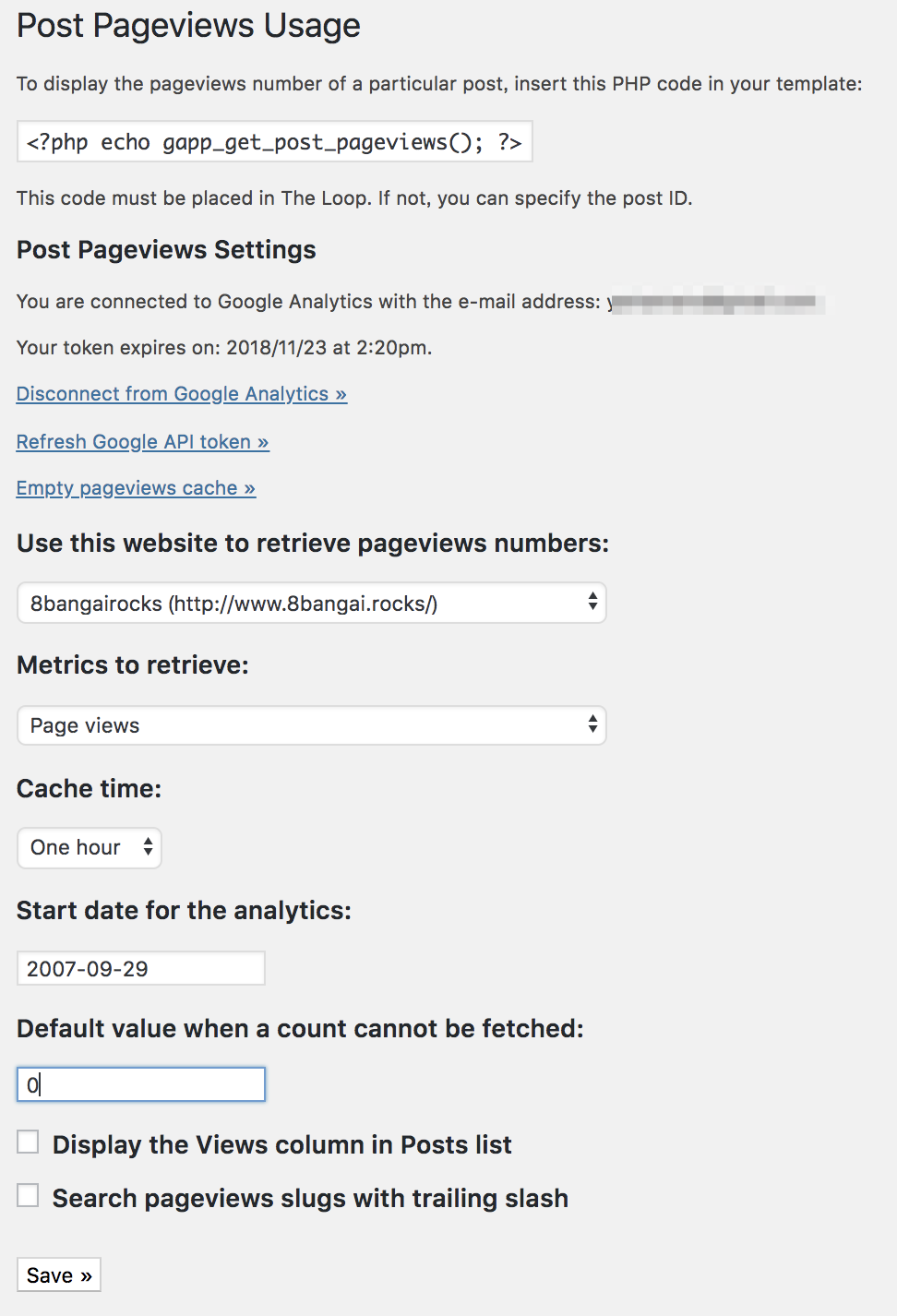The image size is (897, 1316).
Task: Click Disconnect from Google Analytics link
Action: 182,394
